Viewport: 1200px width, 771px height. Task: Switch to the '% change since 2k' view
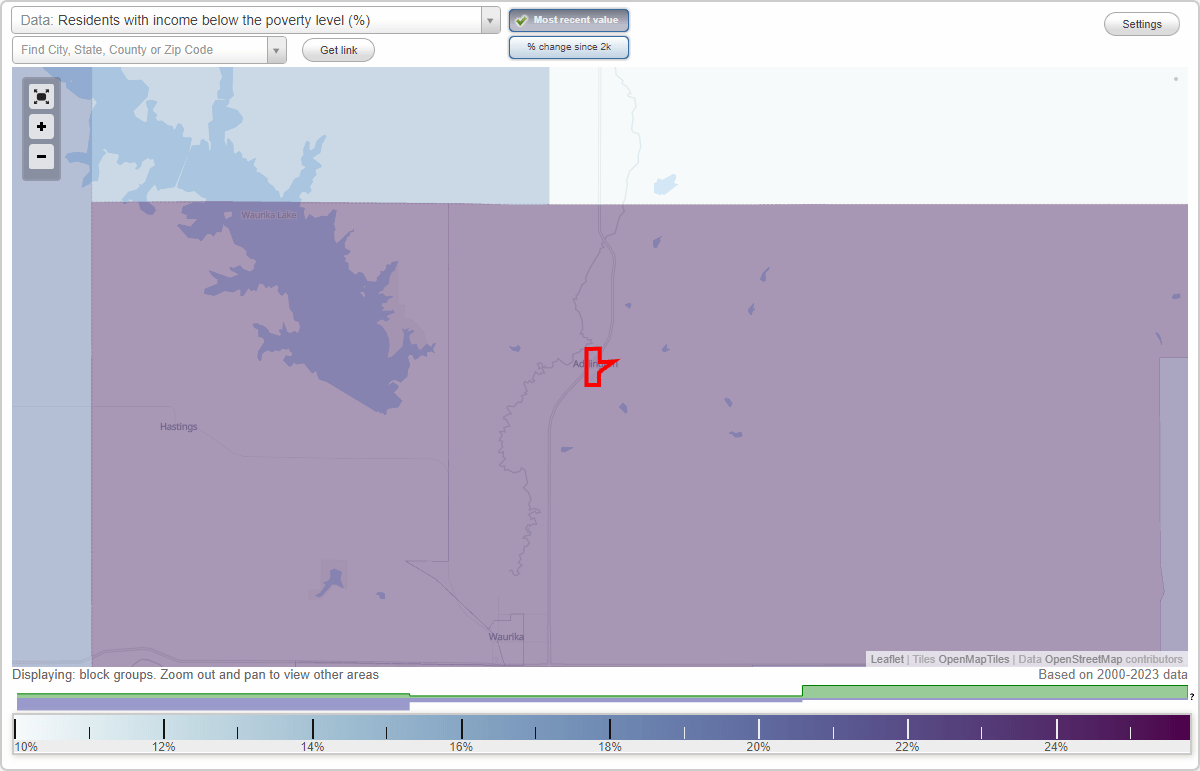pyautogui.click(x=569, y=46)
